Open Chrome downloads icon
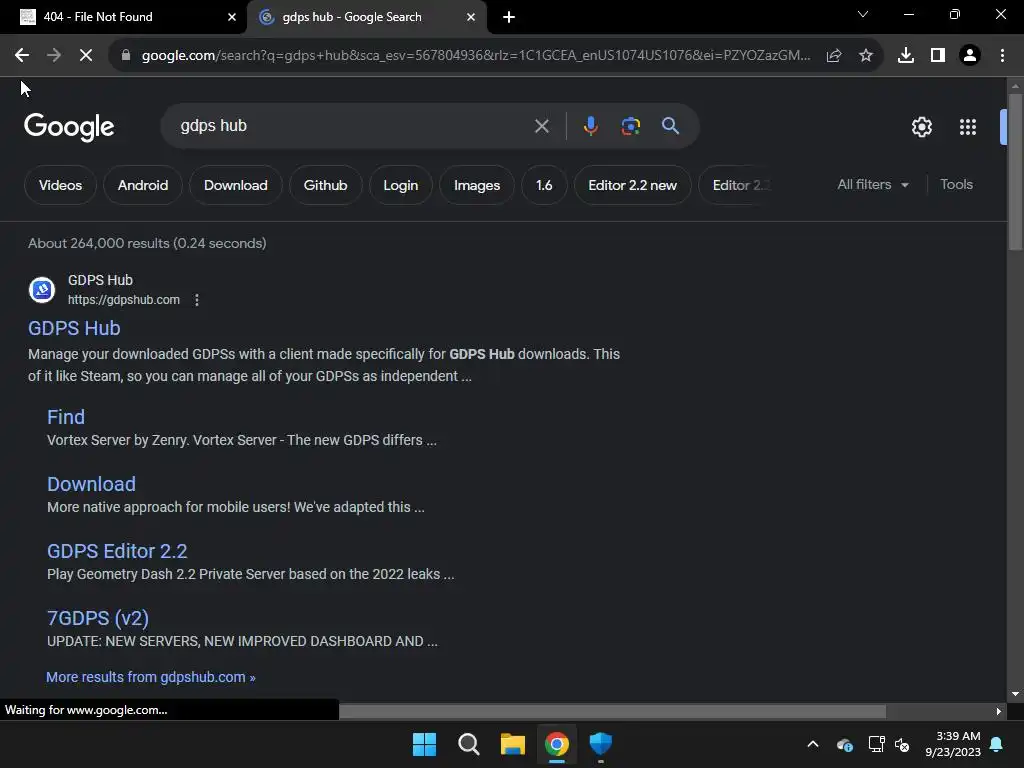 click(906, 56)
